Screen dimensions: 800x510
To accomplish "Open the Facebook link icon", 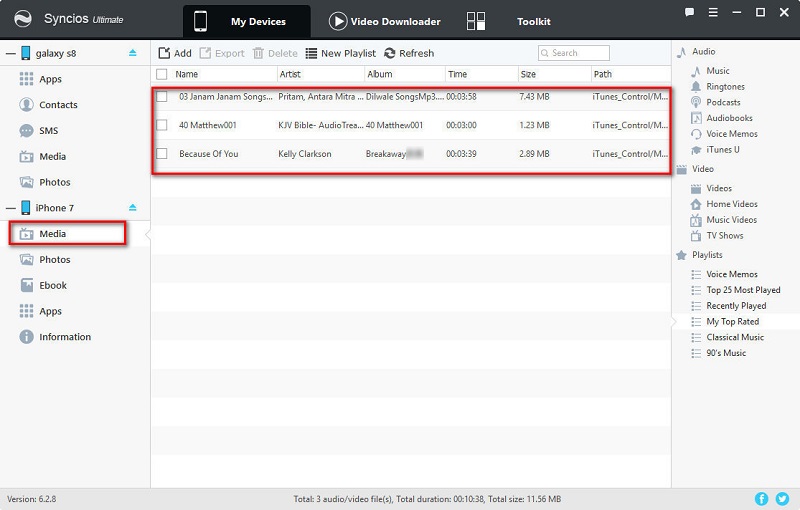I will click(x=761, y=499).
